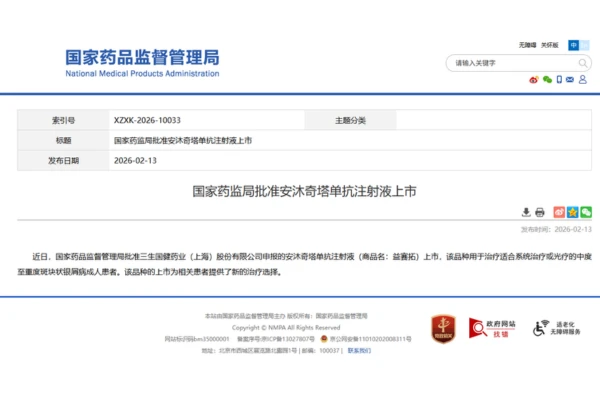Open the user account icon

click(x=585, y=79)
